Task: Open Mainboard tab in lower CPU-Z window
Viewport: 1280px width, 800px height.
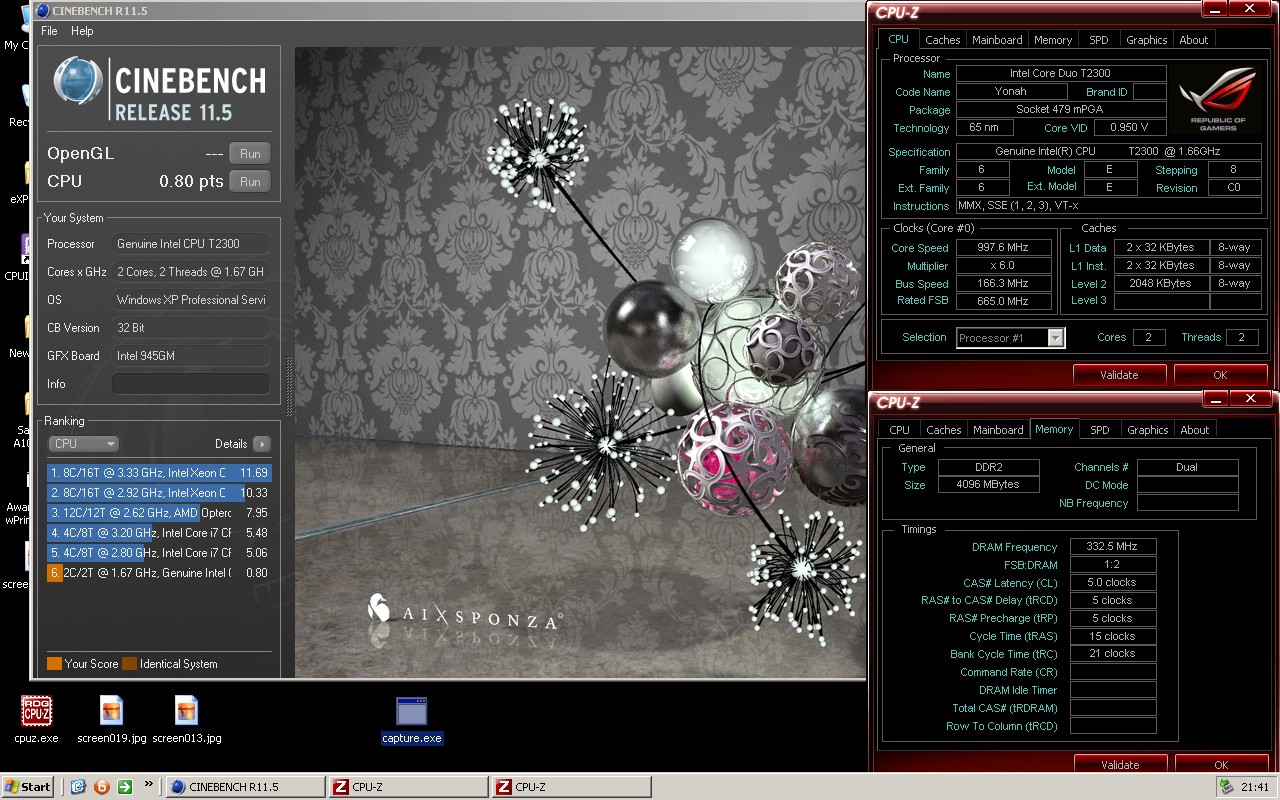Action: 998,430
